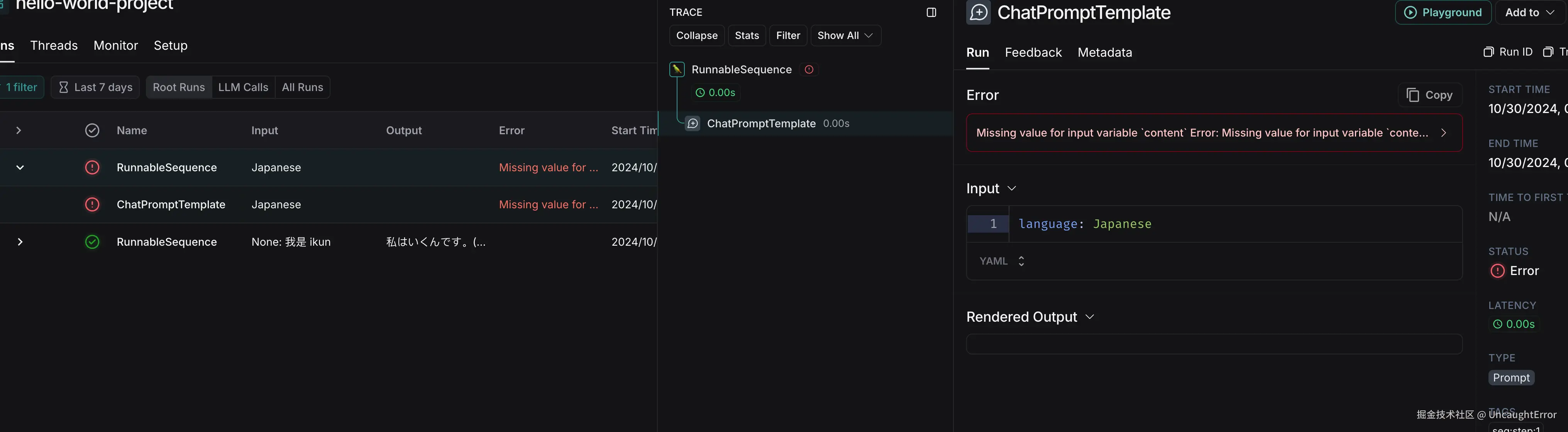The width and height of the screenshot is (1568, 432).
Task: Click the ChatPromptTemplate header icon
Action: click(978, 12)
